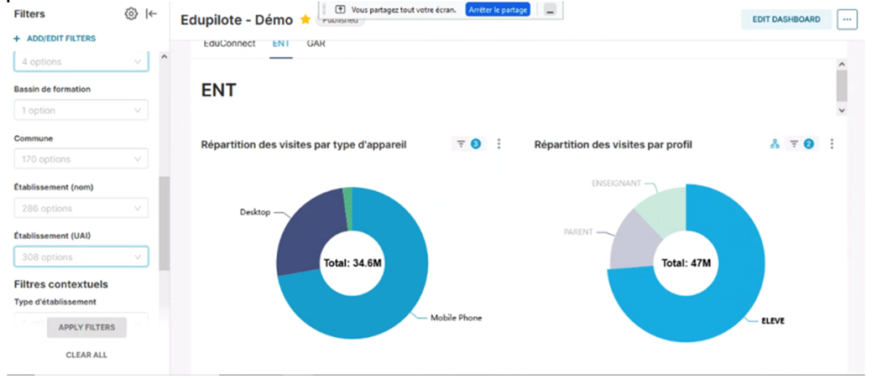Screen dimensions: 872x379
Task: Open the filter settings gear icon
Action: [x=131, y=14]
